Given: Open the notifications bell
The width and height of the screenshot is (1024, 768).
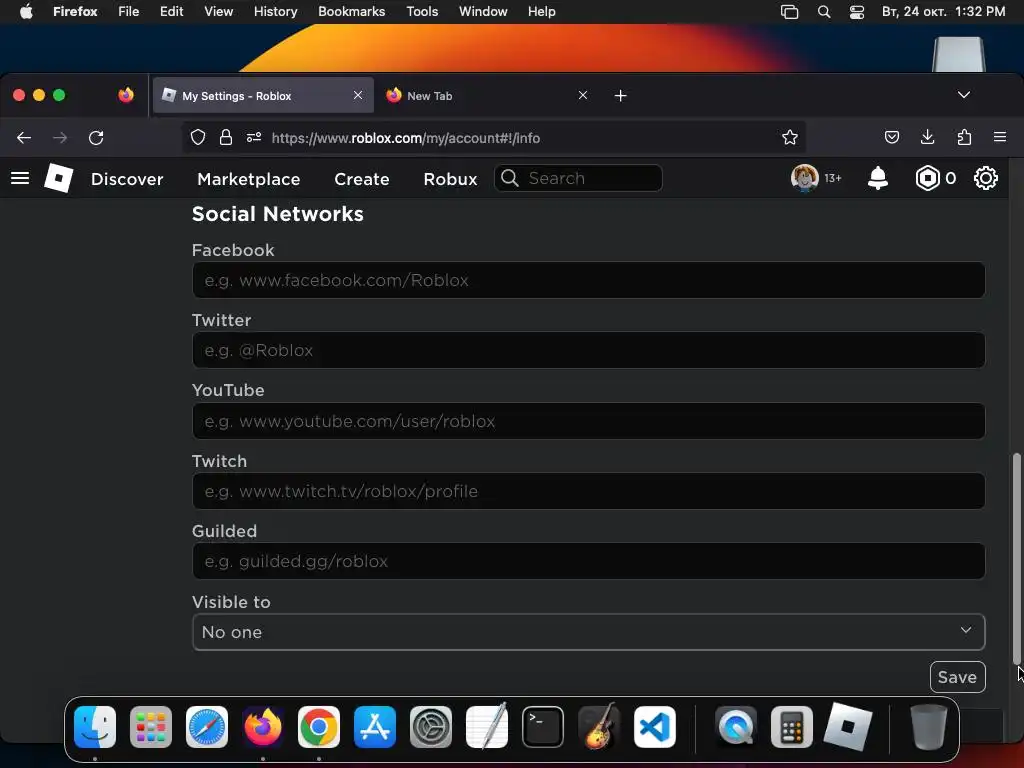Looking at the screenshot, I should coord(878,178).
